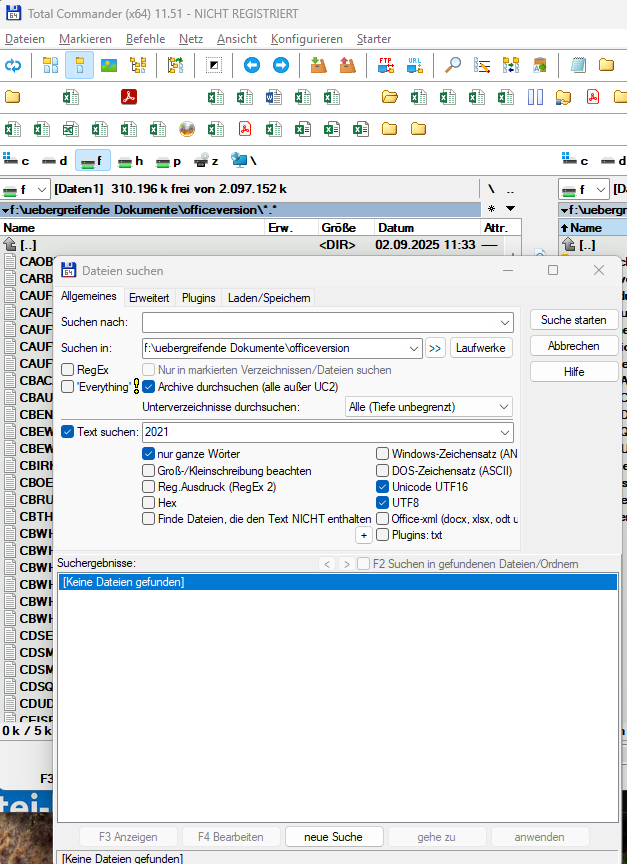This screenshot has height=864, width=627.
Task: Disable the Text suchen checkbox
Action: pyautogui.click(x=67, y=432)
